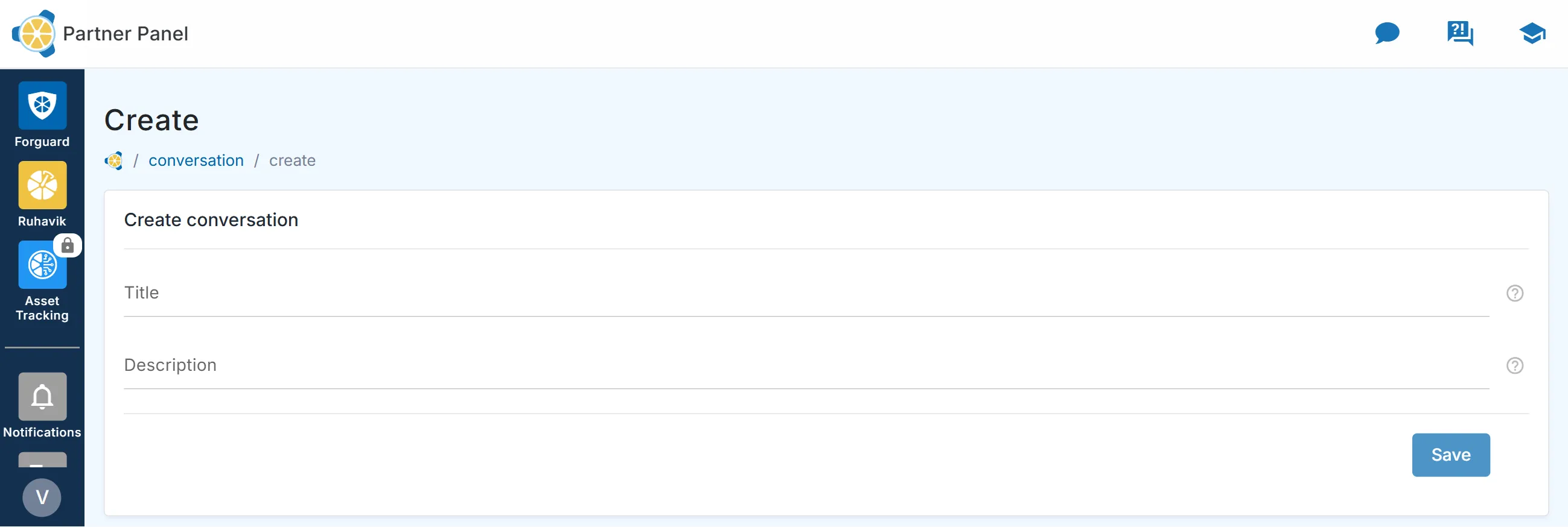Click the Save button
Screen dimensions: 1568x527
click(1450, 455)
